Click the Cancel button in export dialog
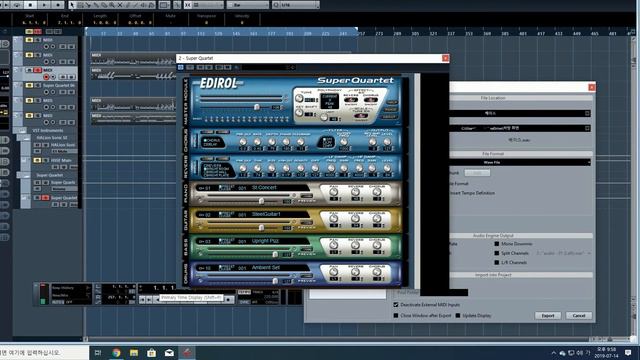The width and height of the screenshot is (640, 360). coord(579,316)
